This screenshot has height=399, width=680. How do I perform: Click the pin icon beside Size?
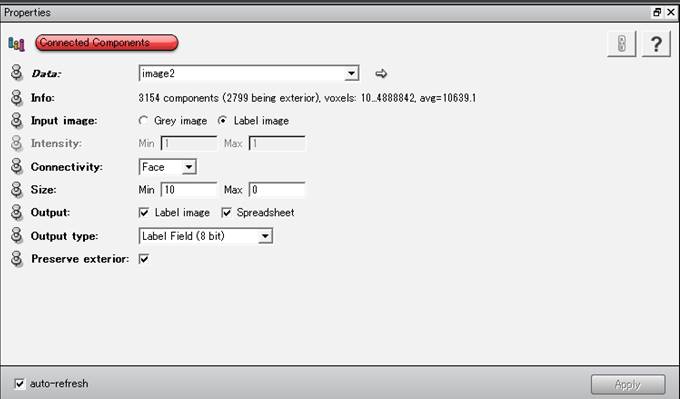(x=16, y=190)
